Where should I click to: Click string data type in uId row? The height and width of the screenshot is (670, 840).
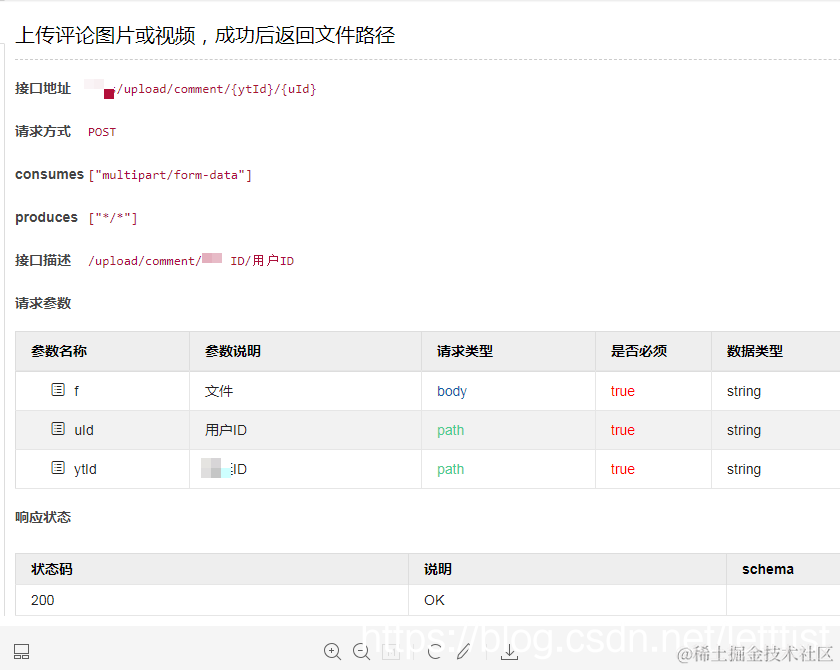click(x=744, y=430)
